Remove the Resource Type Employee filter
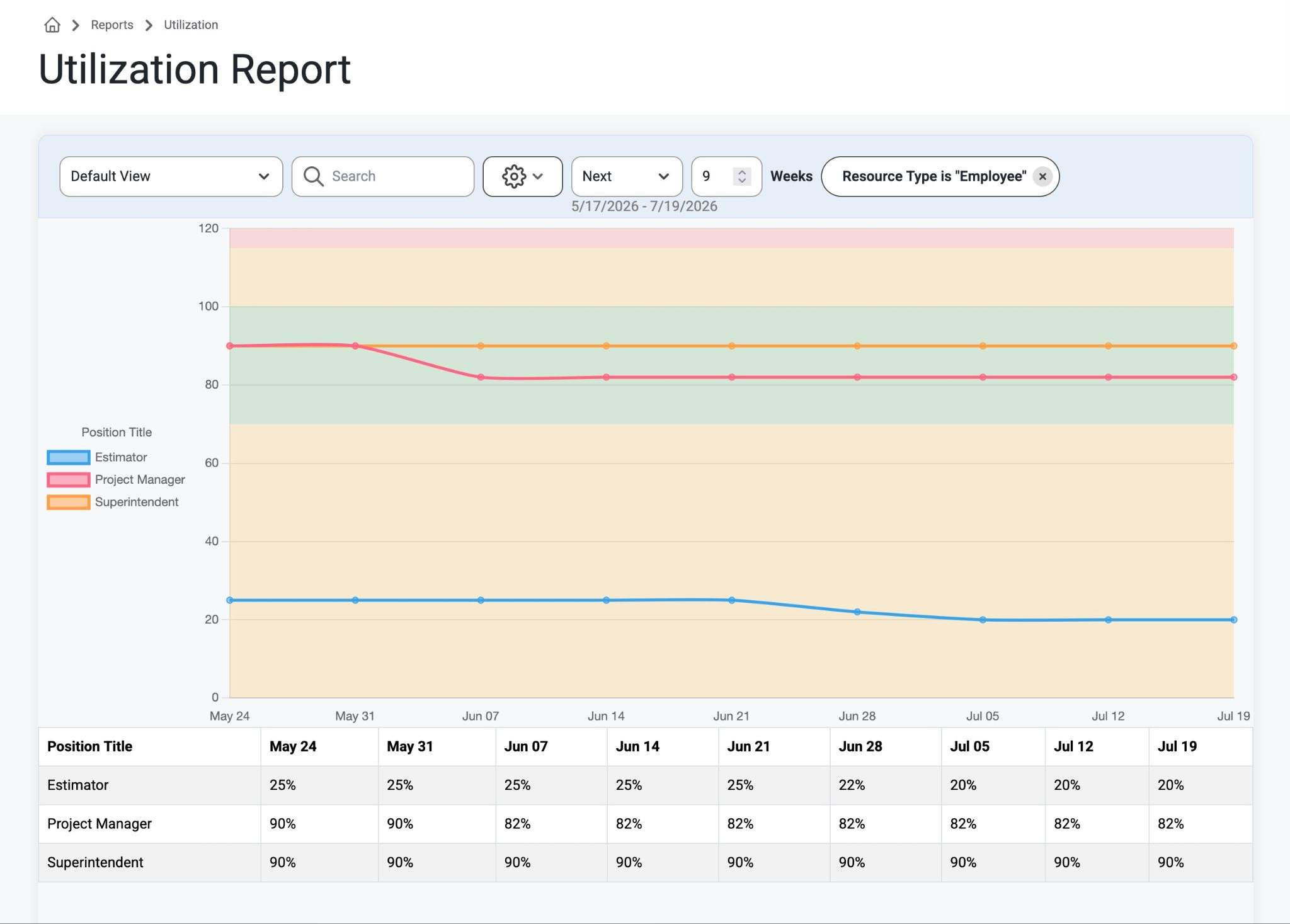 (x=1042, y=176)
